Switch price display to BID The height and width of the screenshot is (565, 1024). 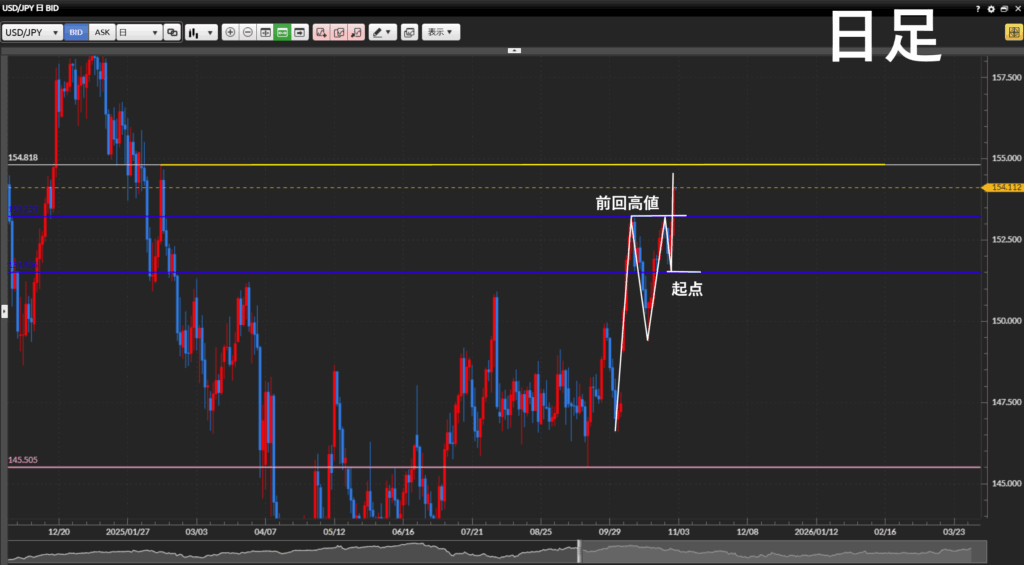point(76,32)
